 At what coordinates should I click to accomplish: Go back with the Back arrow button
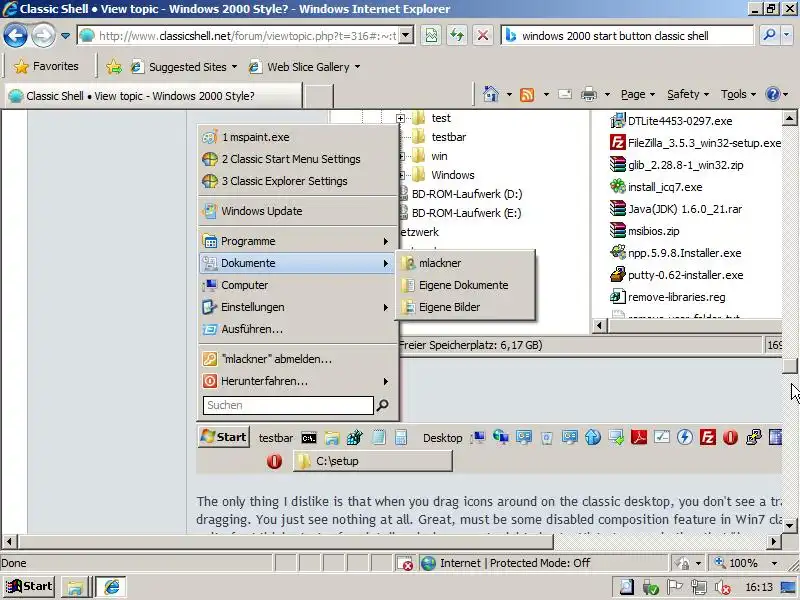pos(15,36)
